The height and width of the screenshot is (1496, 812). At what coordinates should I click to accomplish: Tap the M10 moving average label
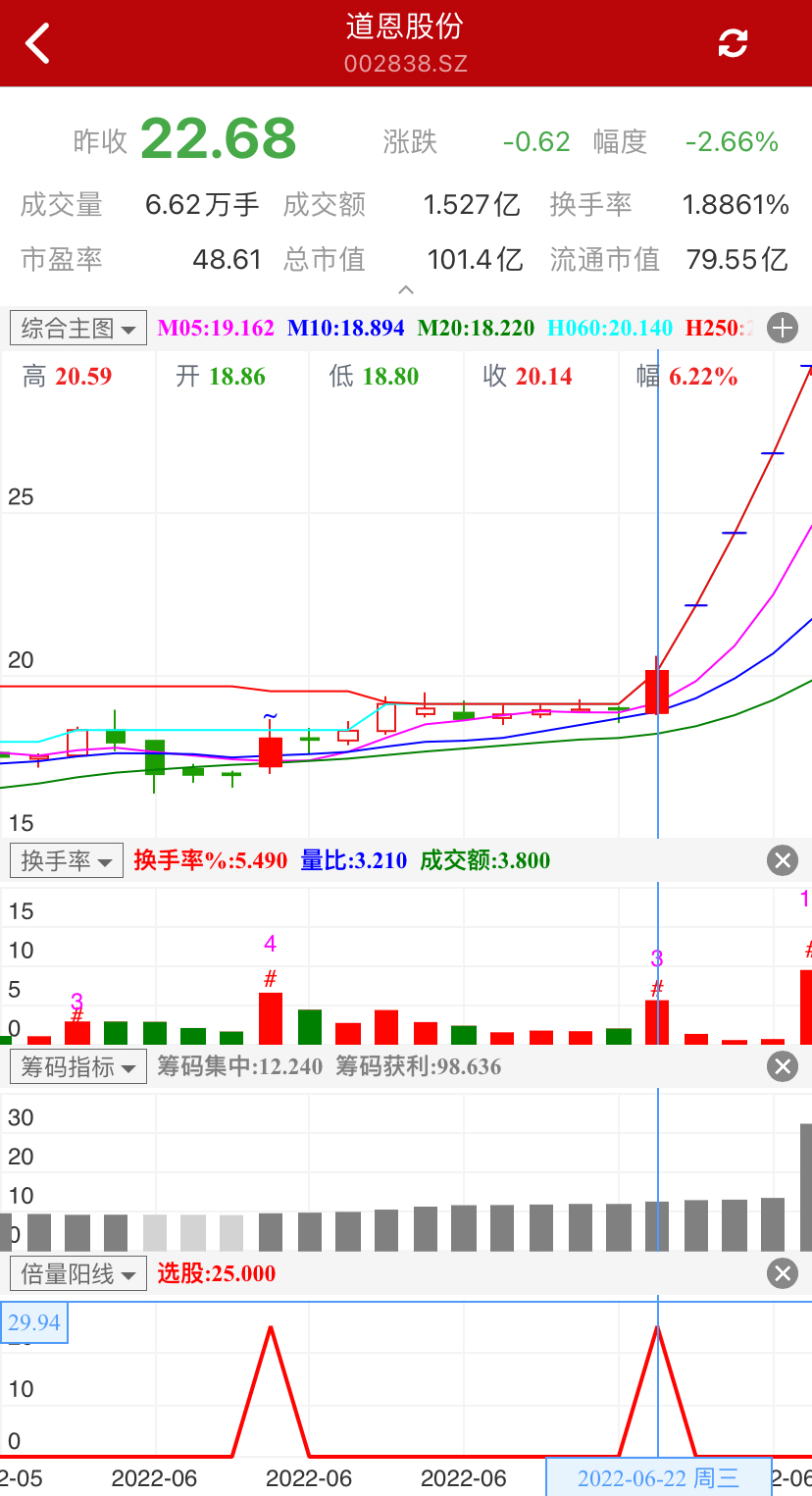(345, 328)
